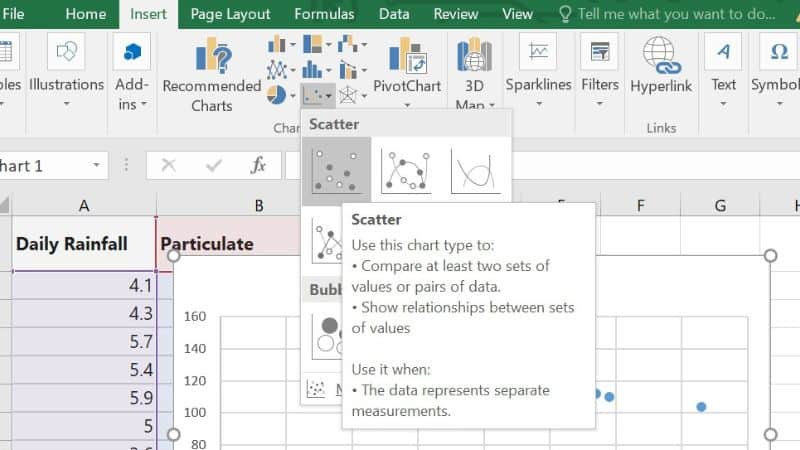Switch to the Formulas tab

(324, 14)
